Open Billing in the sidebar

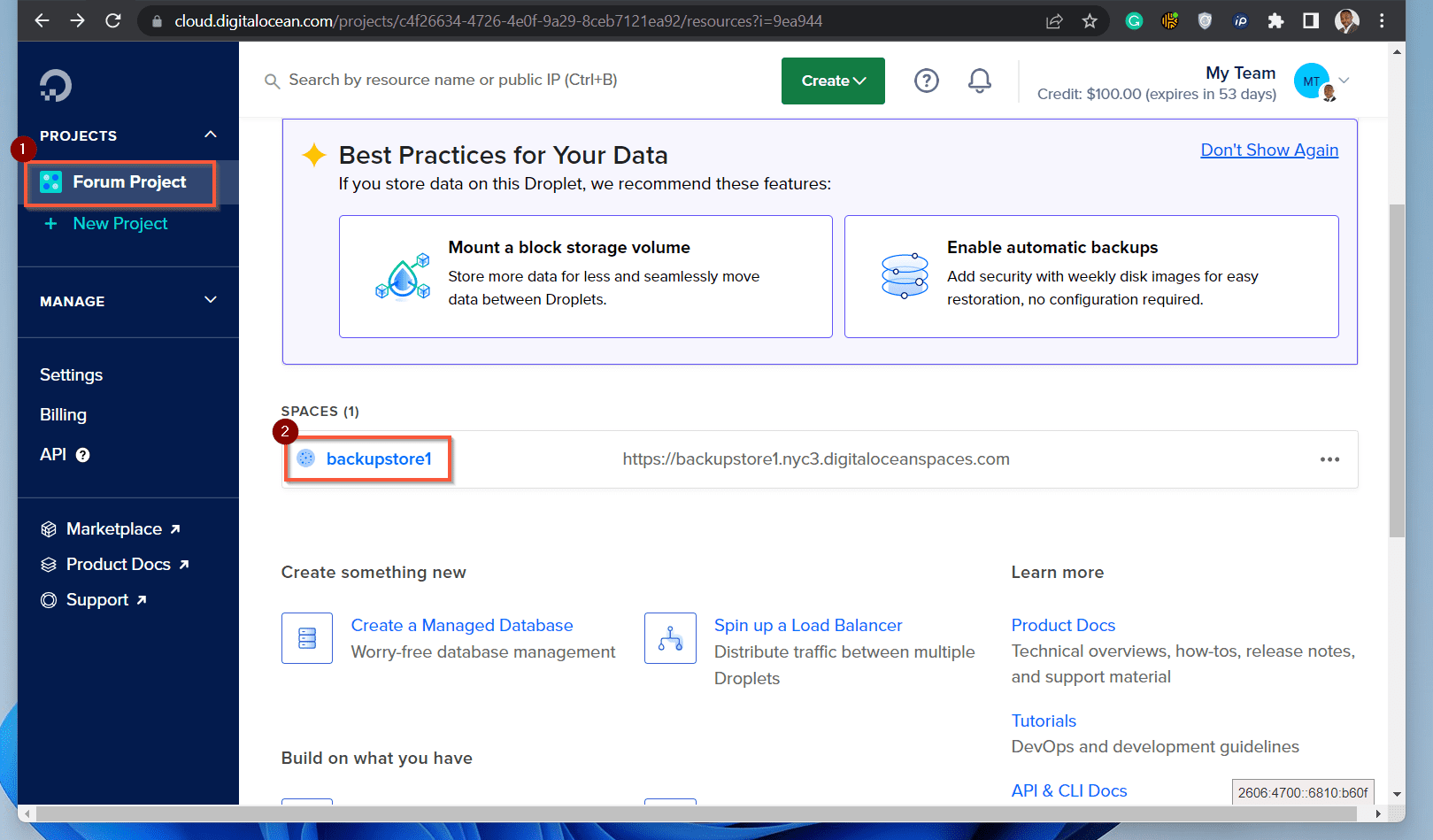63,415
